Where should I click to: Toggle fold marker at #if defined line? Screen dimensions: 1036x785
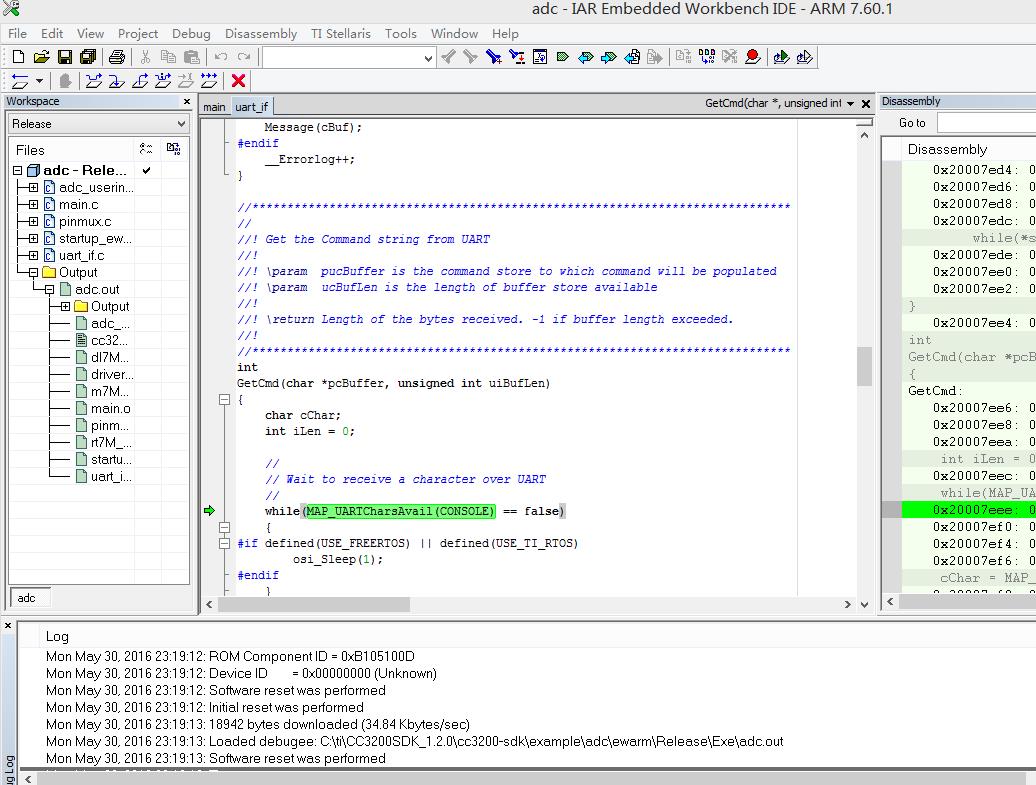(225, 543)
